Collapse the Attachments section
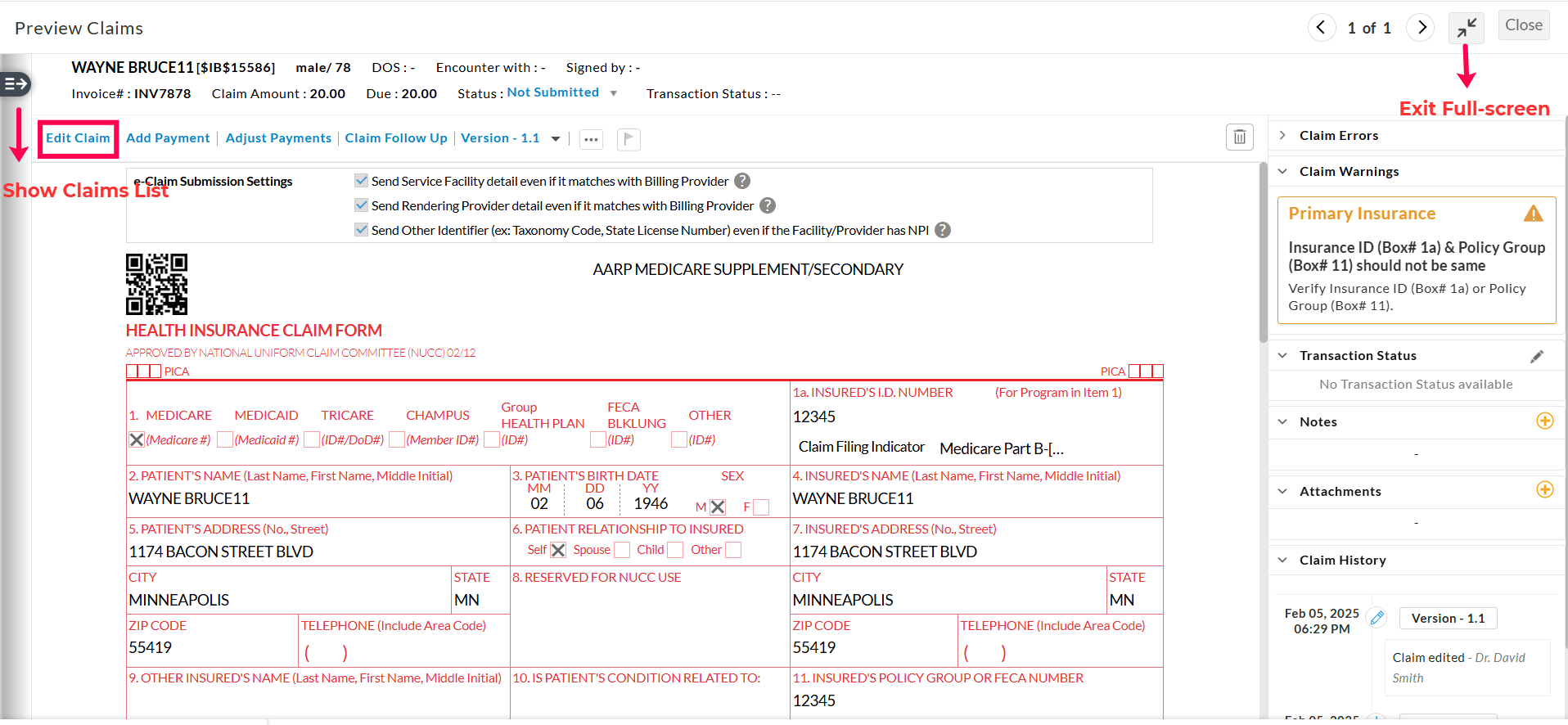Viewport: 1568px width, 725px height. click(1282, 491)
